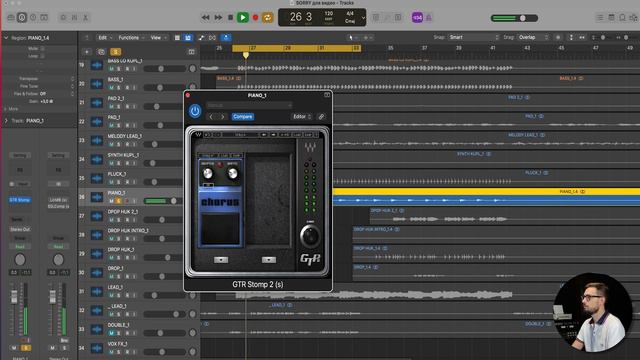Solo the MELODY LEAD_1 track
640x360 pixels.
point(119,144)
